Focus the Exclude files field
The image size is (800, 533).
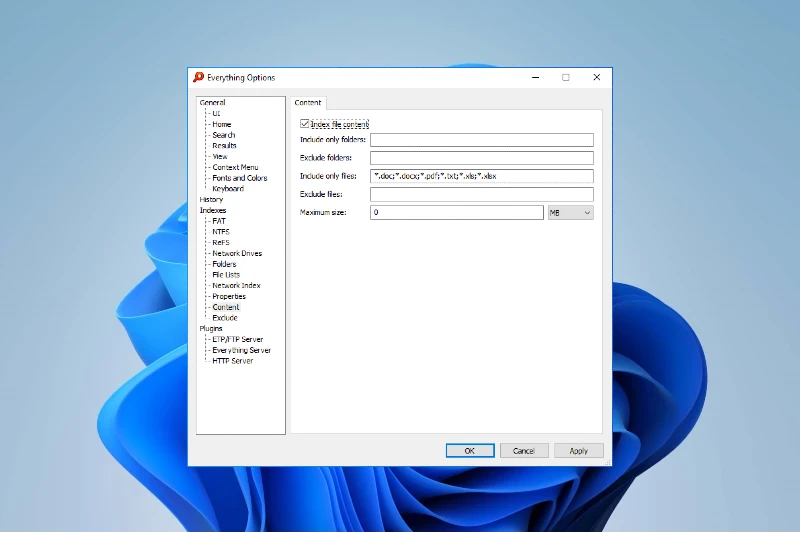click(482, 194)
